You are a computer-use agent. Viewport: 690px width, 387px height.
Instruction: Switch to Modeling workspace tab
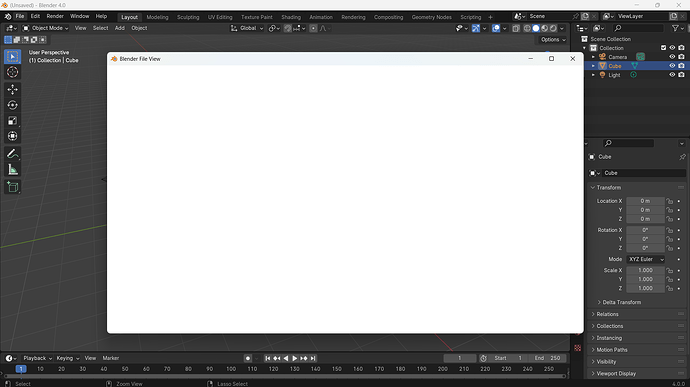tap(157, 17)
